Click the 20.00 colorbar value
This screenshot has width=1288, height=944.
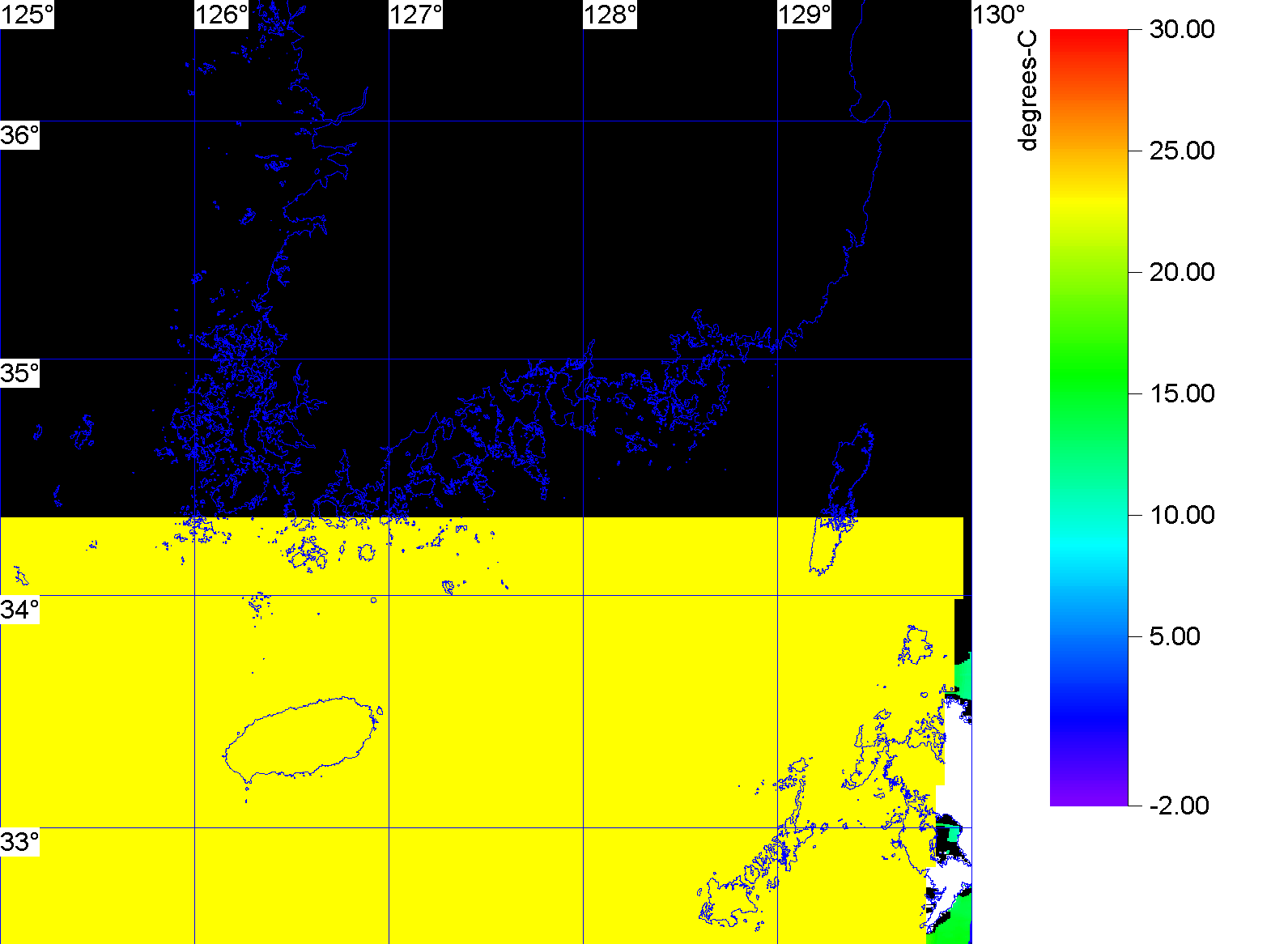1182,272
